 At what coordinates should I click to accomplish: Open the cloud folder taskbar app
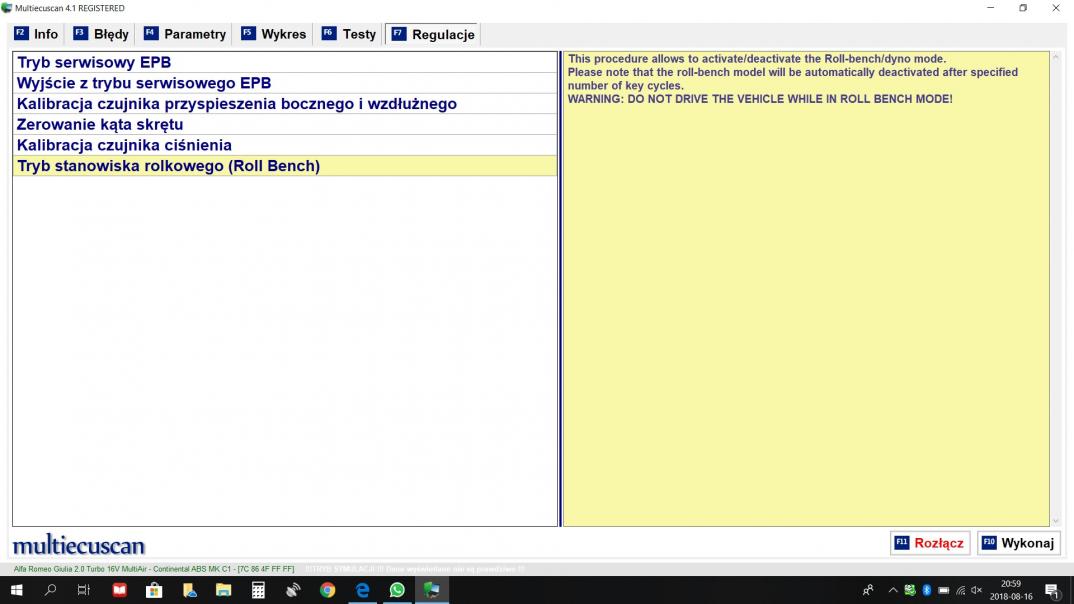click(189, 590)
